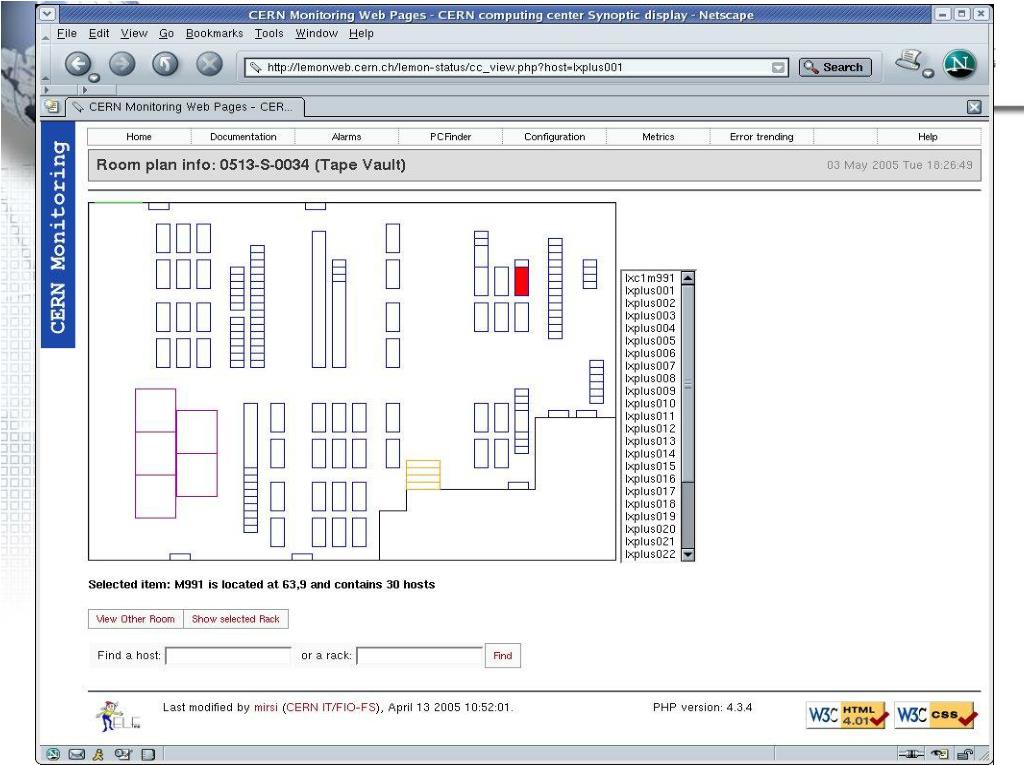This screenshot has height=765, width=1024.
Task: Open the Metrics nav item
Action: [x=658, y=137]
